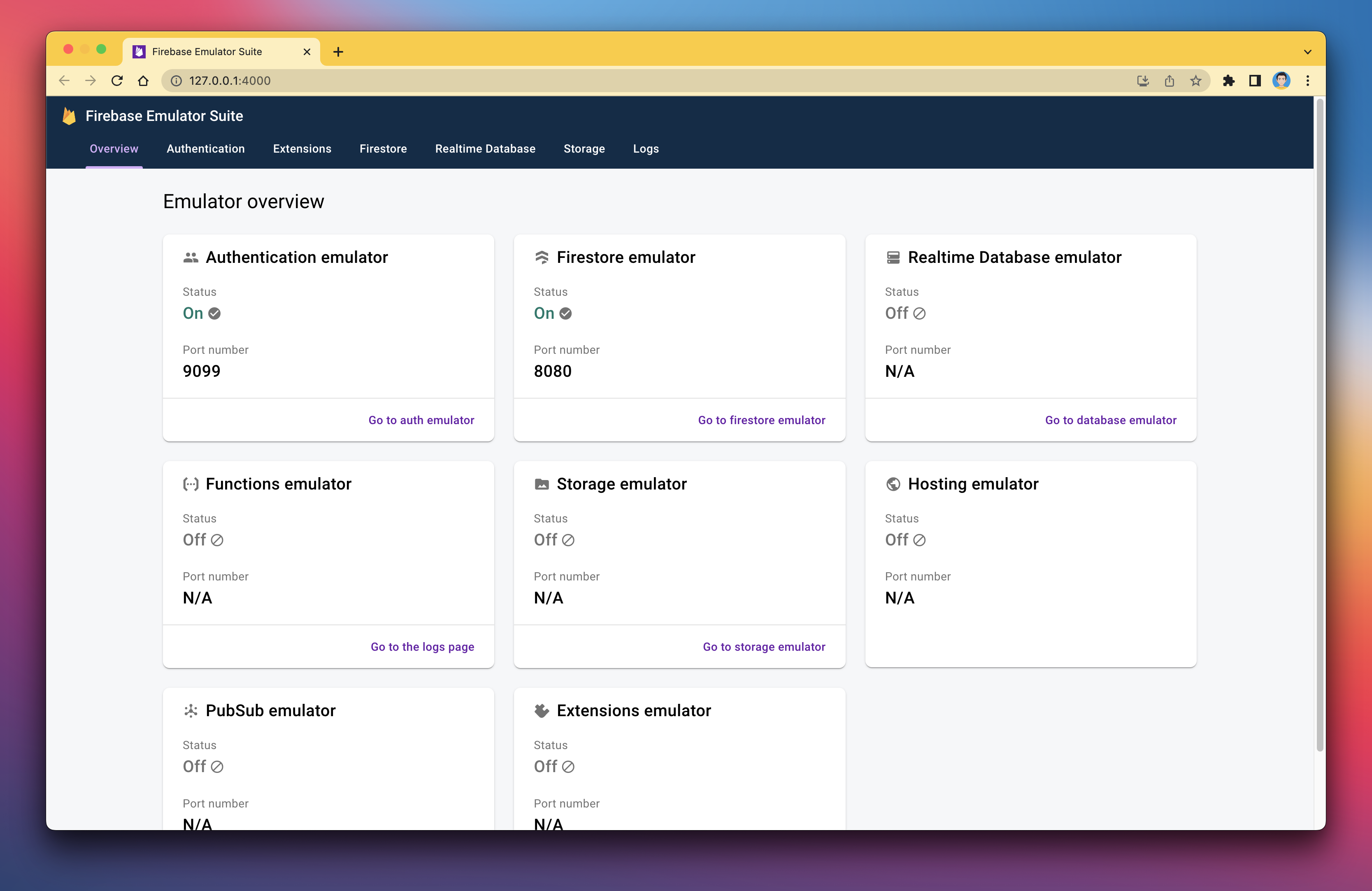Screen dimensions: 1372x891
Task: Click the PubSub emulator icon
Action: click(191, 710)
